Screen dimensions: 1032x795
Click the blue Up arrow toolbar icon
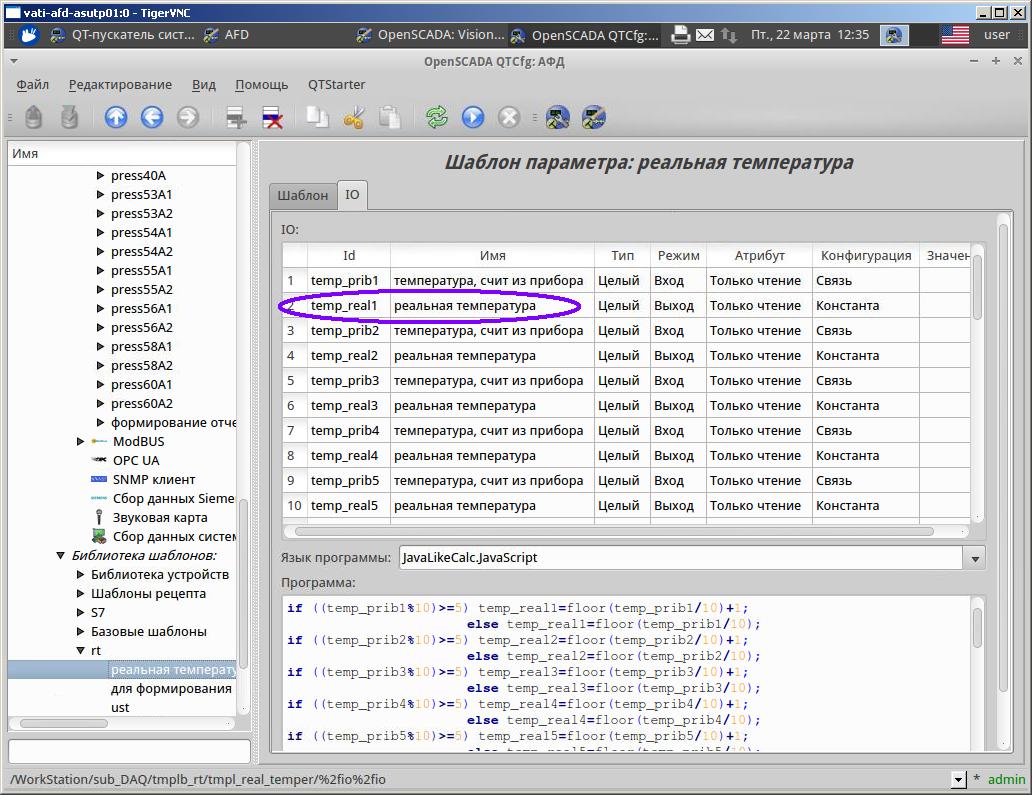click(x=116, y=118)
